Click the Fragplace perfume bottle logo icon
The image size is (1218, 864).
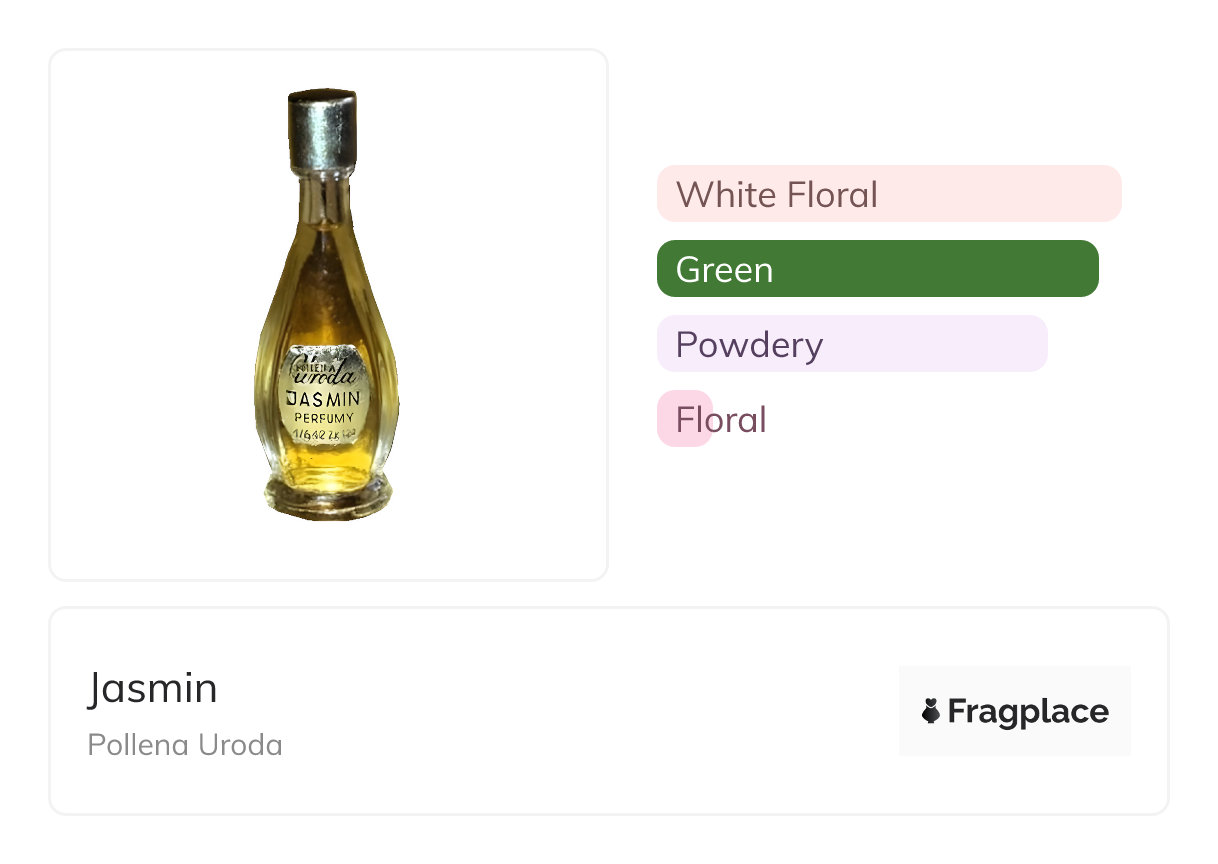(x=931, y=711)
